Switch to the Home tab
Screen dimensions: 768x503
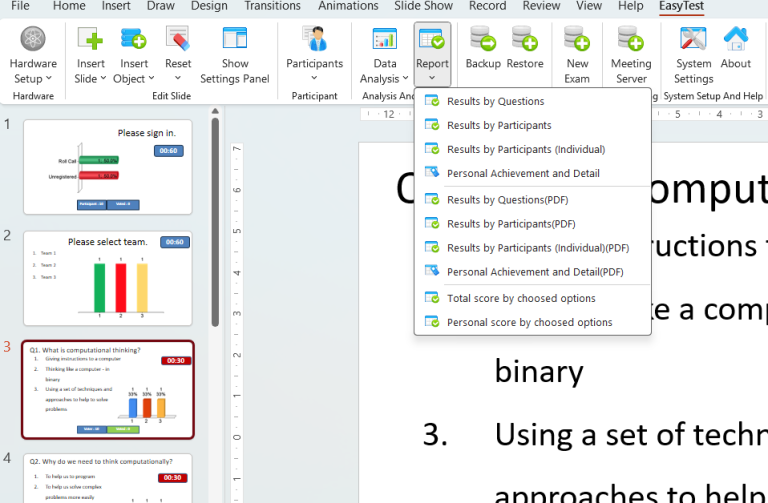[x=69, y=6]
